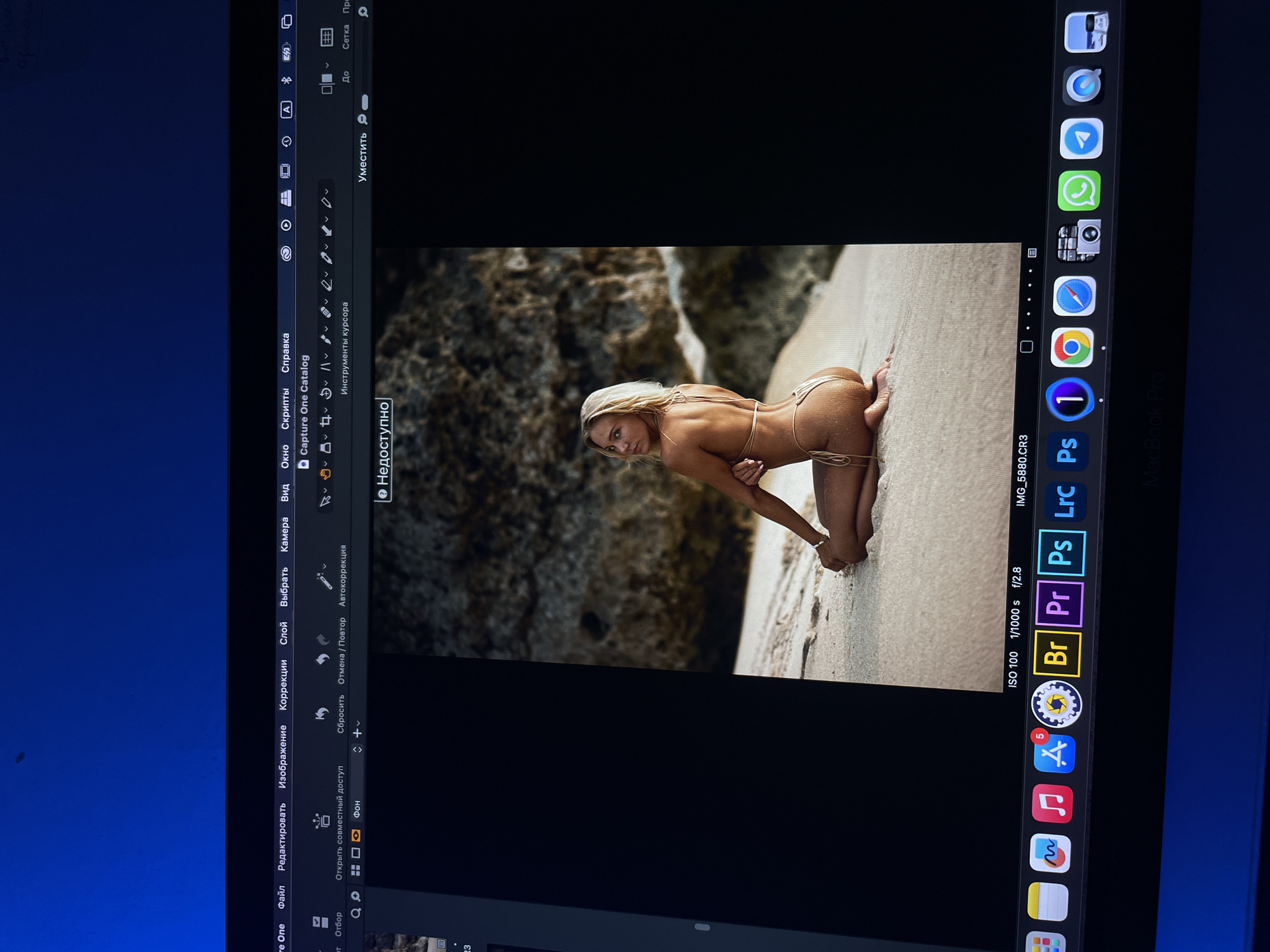The width and height of the screenshot is (1270, 952).
Task: Click the zoom out magnifier near Уместить
Action: (363, 119)
